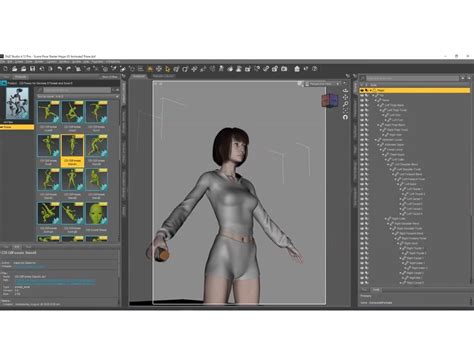Select the Left Thigh Twist bone row
This screenshot has height=364, width=474.
coord(397,110)
